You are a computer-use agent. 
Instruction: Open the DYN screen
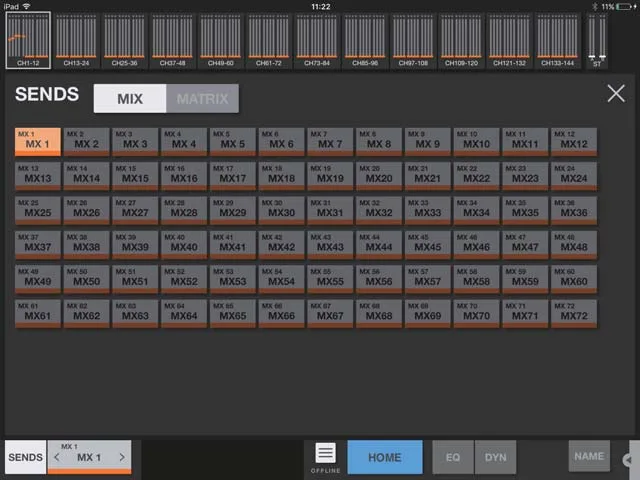[496, 457]
